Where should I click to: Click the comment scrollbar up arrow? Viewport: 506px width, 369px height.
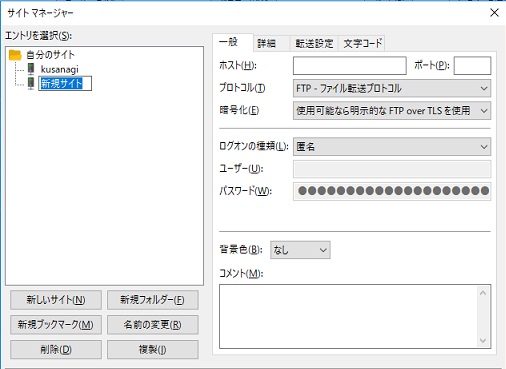483,293
